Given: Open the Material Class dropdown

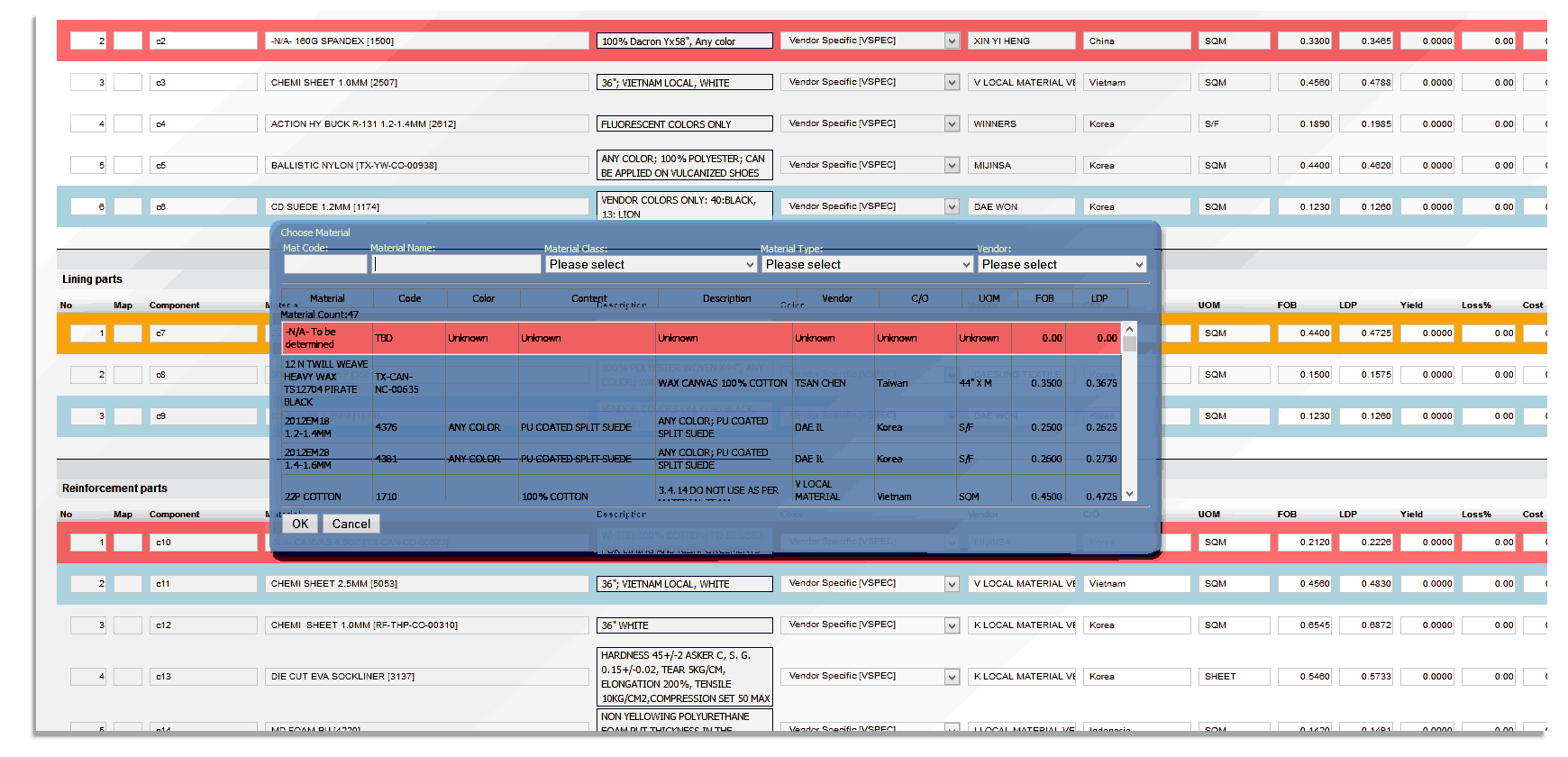Looking at the screenshot, I should (652, 264).
